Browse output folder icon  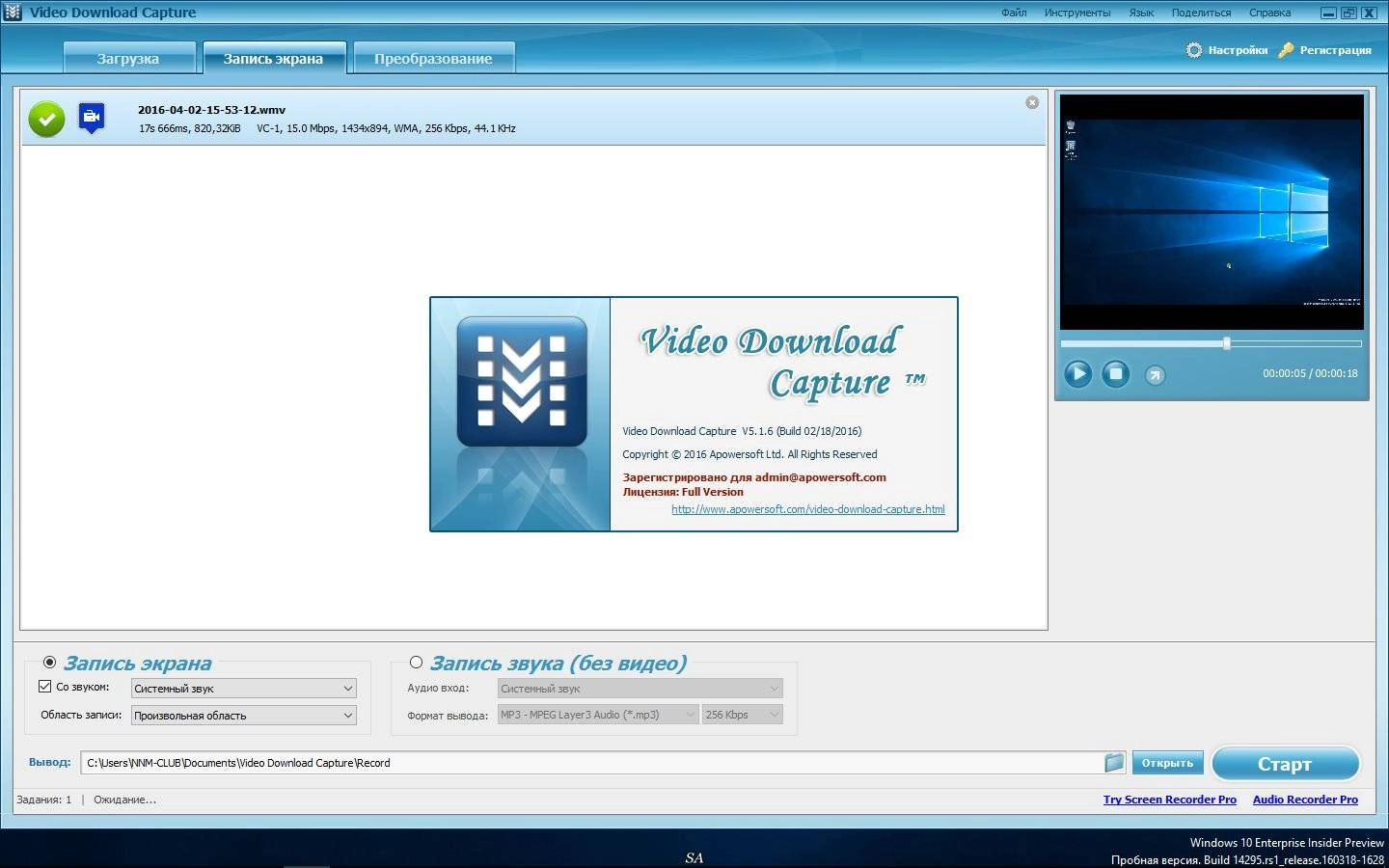click(x=1114, y=763)
